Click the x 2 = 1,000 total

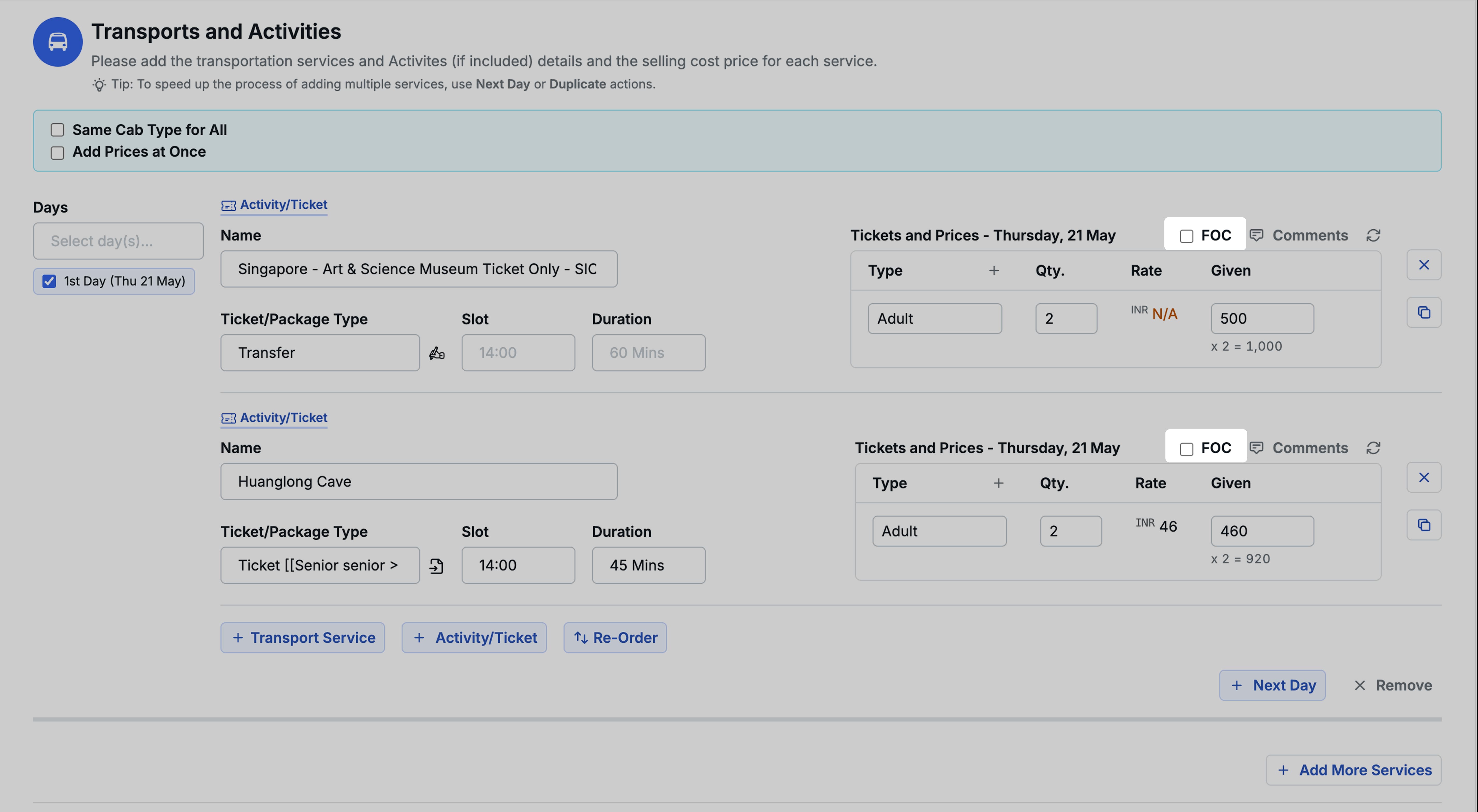(1246, 346)
